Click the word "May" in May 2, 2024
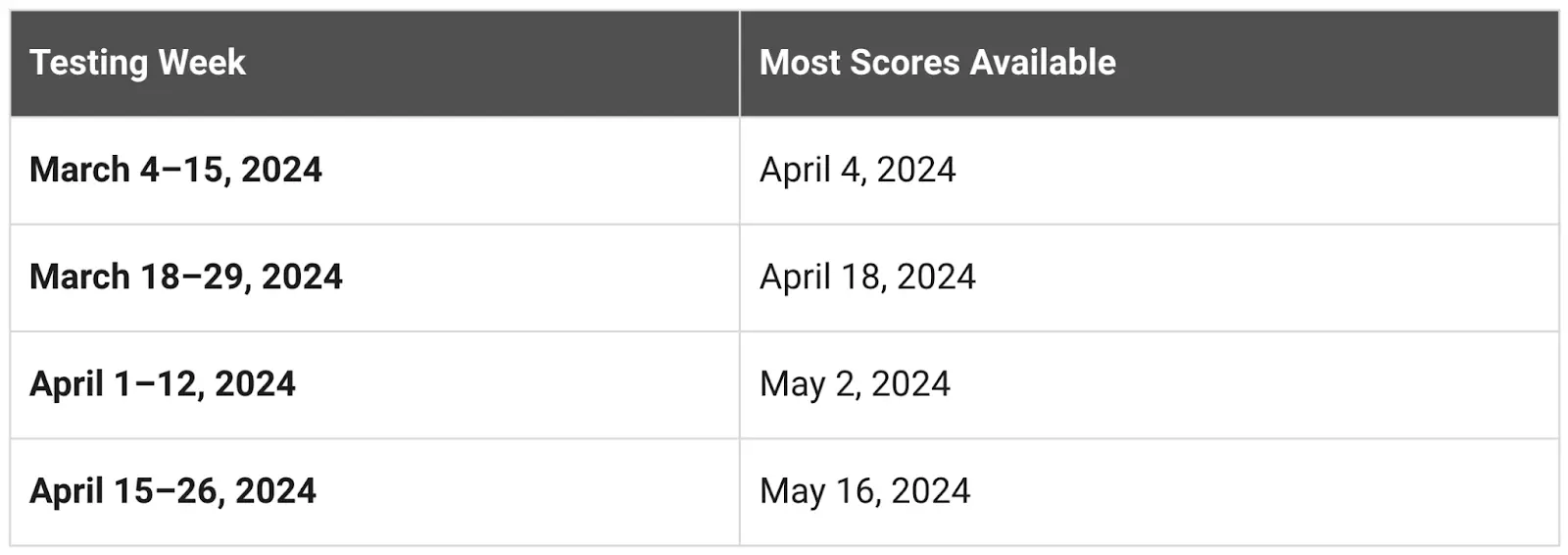This screenshot has width=1568, height=555. tap(792, 383)
